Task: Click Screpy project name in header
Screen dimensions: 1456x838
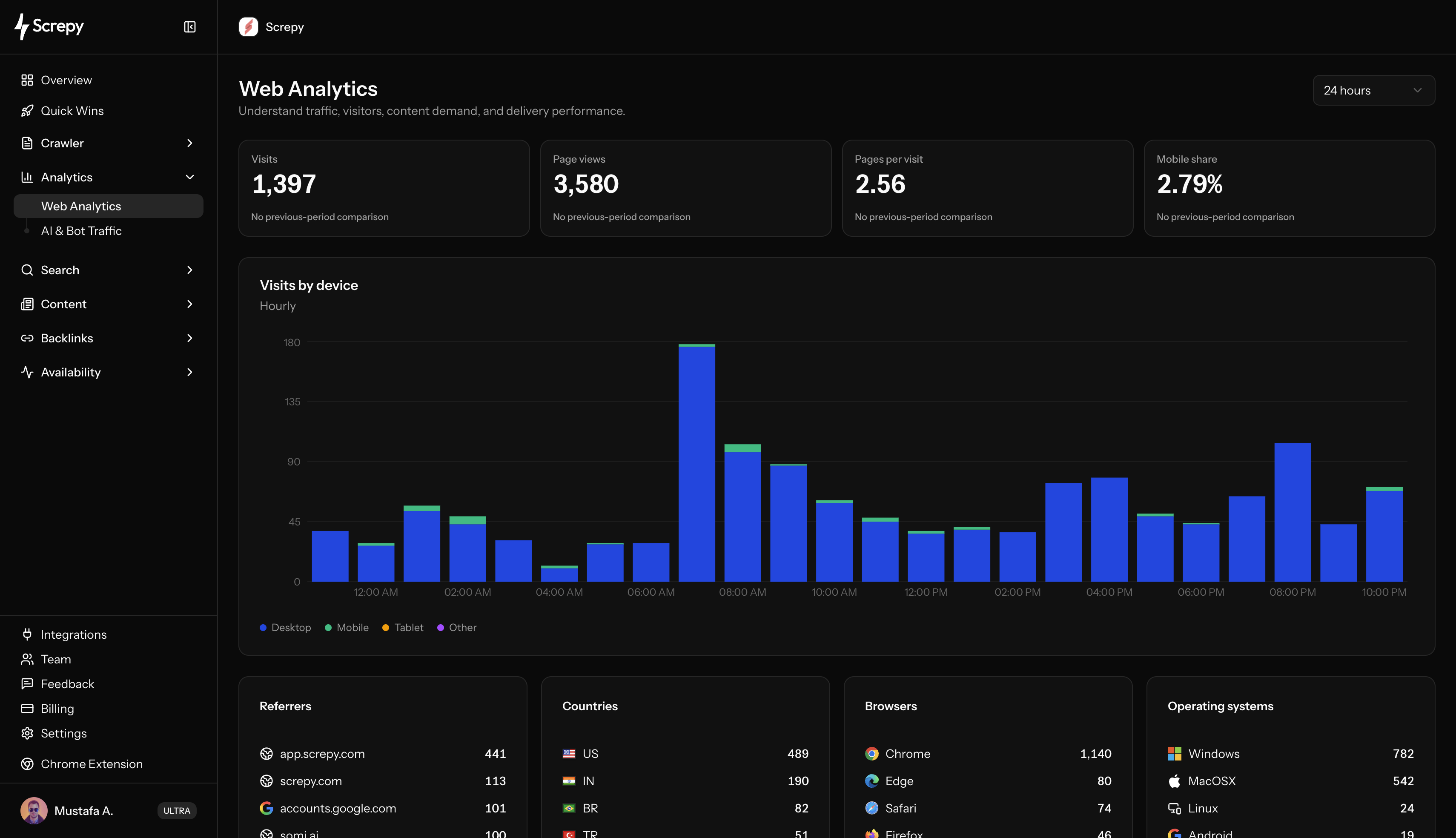Action: tap(285, 27)
